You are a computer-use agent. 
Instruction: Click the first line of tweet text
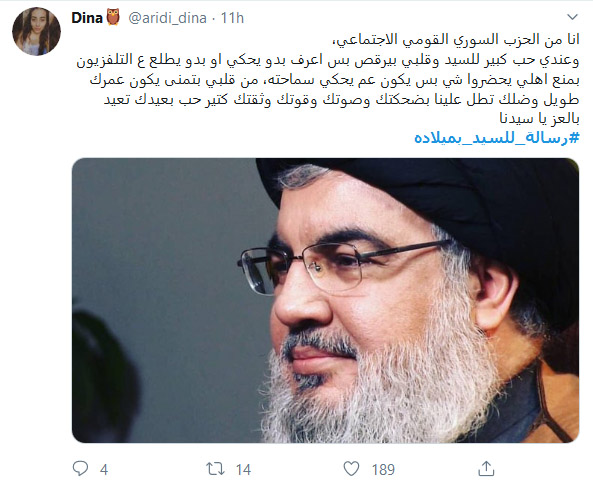point(455,40)
